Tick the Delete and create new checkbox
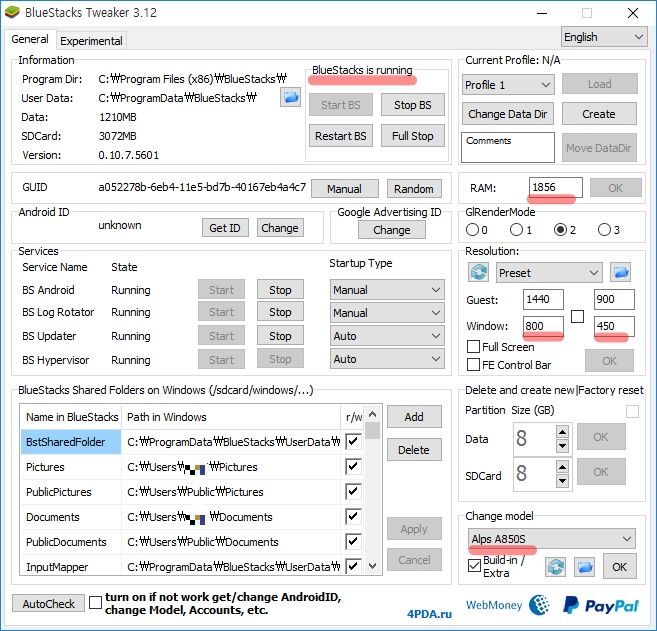This screenshot has height=631, width=657. [632, 411]
